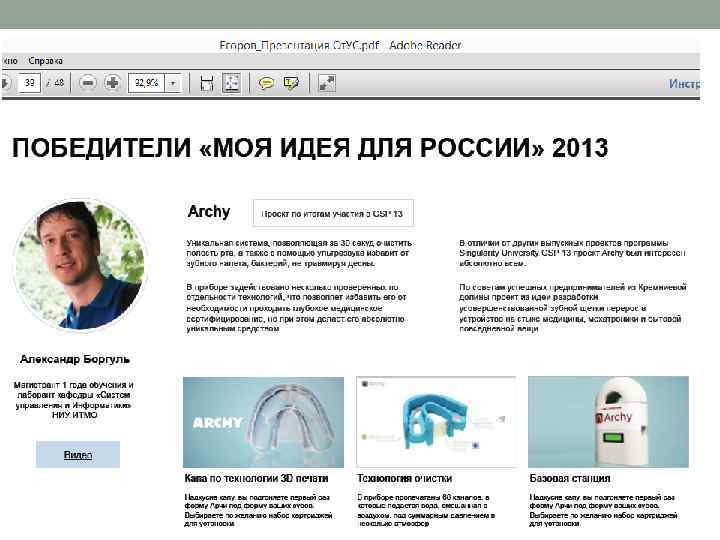The height and width of the screenshot is (540, 720).
Task: Click the next page arrow icon
Action: pyautogui.click(x=6, y=83)
